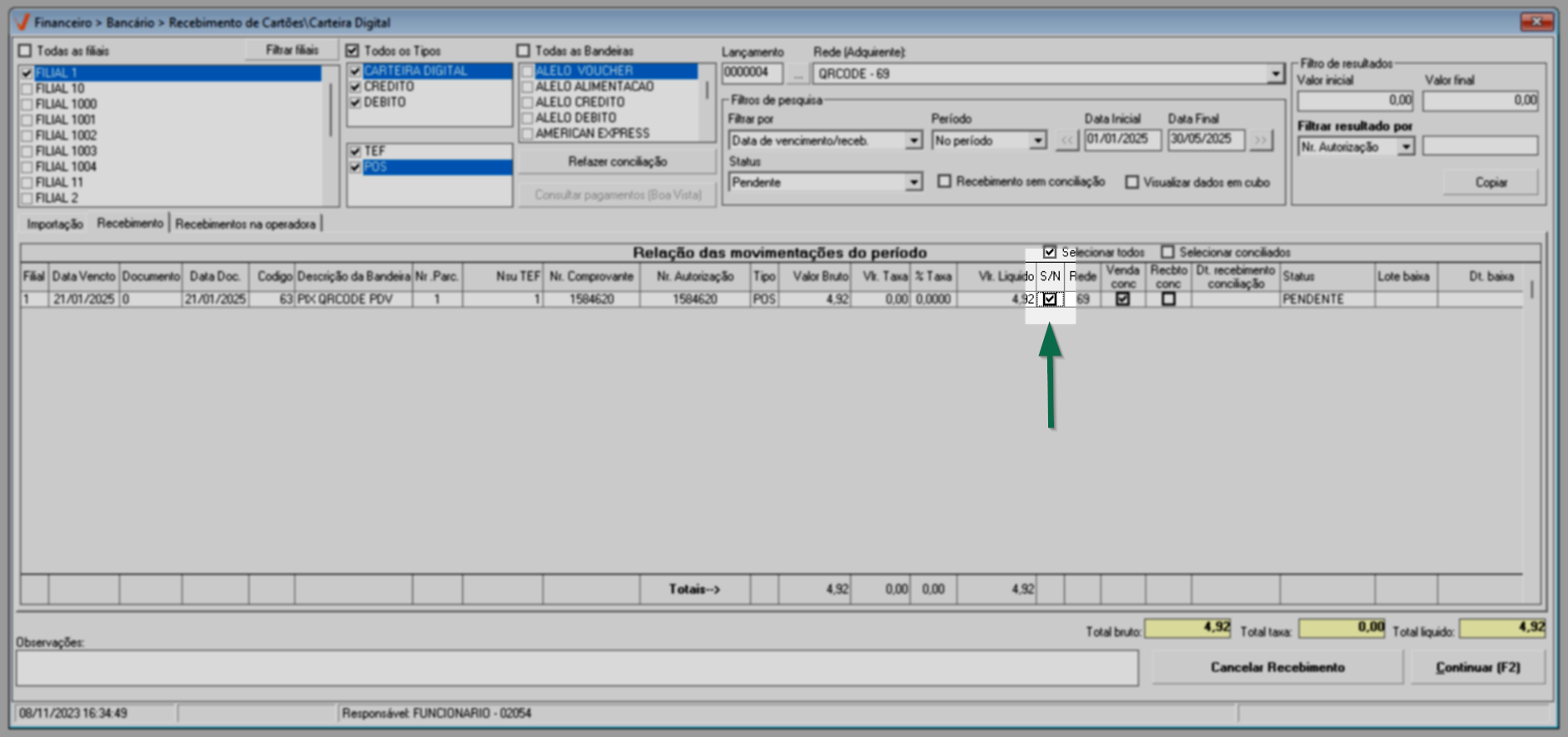
Task: Open Recebimentos na operadora tab
Action: 245,224
